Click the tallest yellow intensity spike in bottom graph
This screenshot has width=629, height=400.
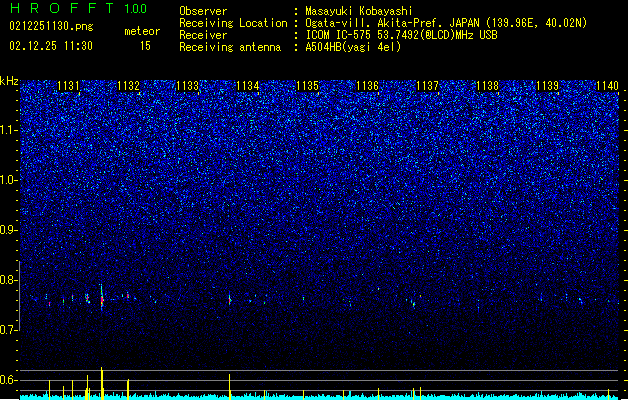pos(102,383)
